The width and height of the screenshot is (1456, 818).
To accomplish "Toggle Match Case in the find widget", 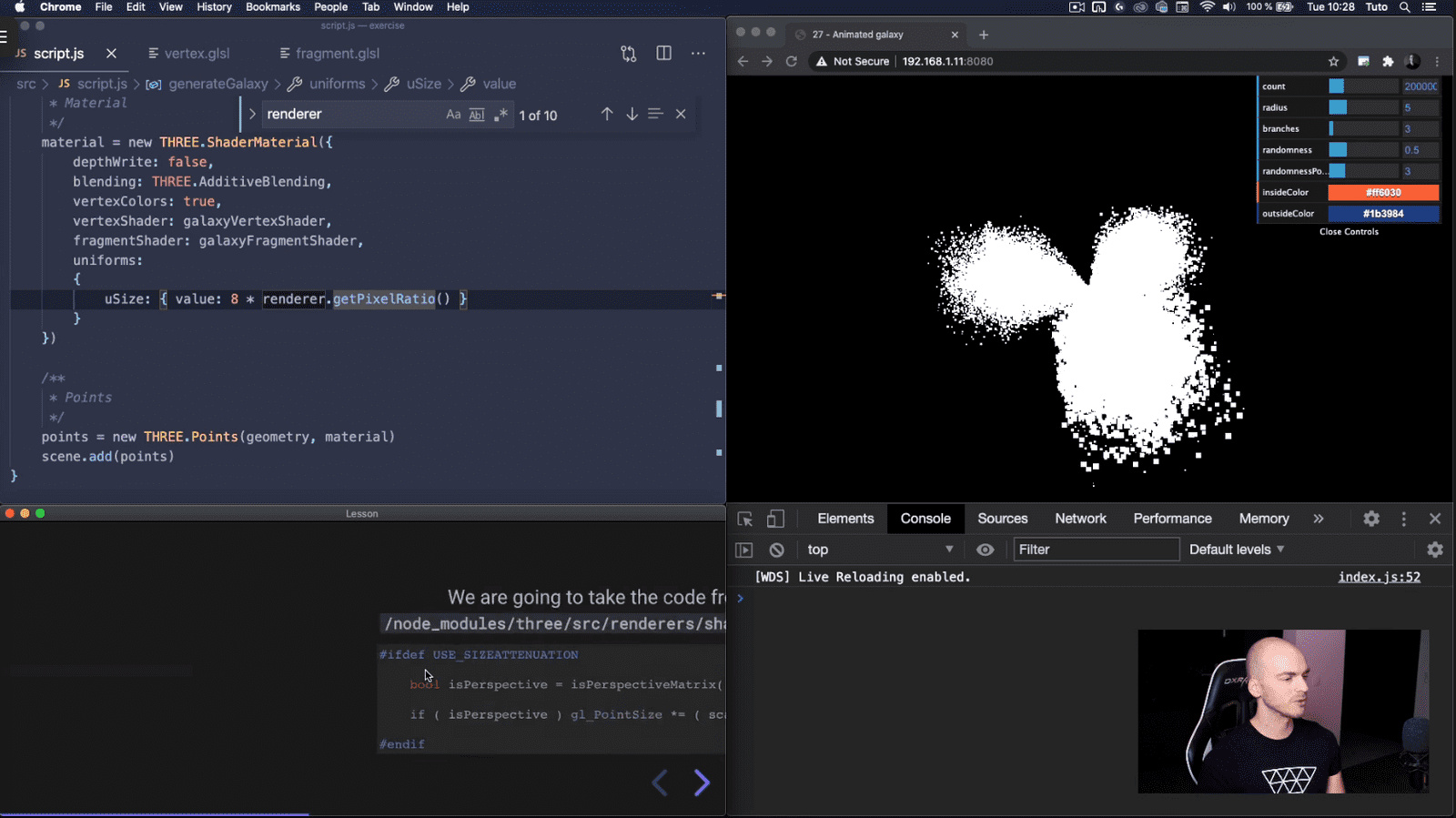I will [x=453, y=115].
